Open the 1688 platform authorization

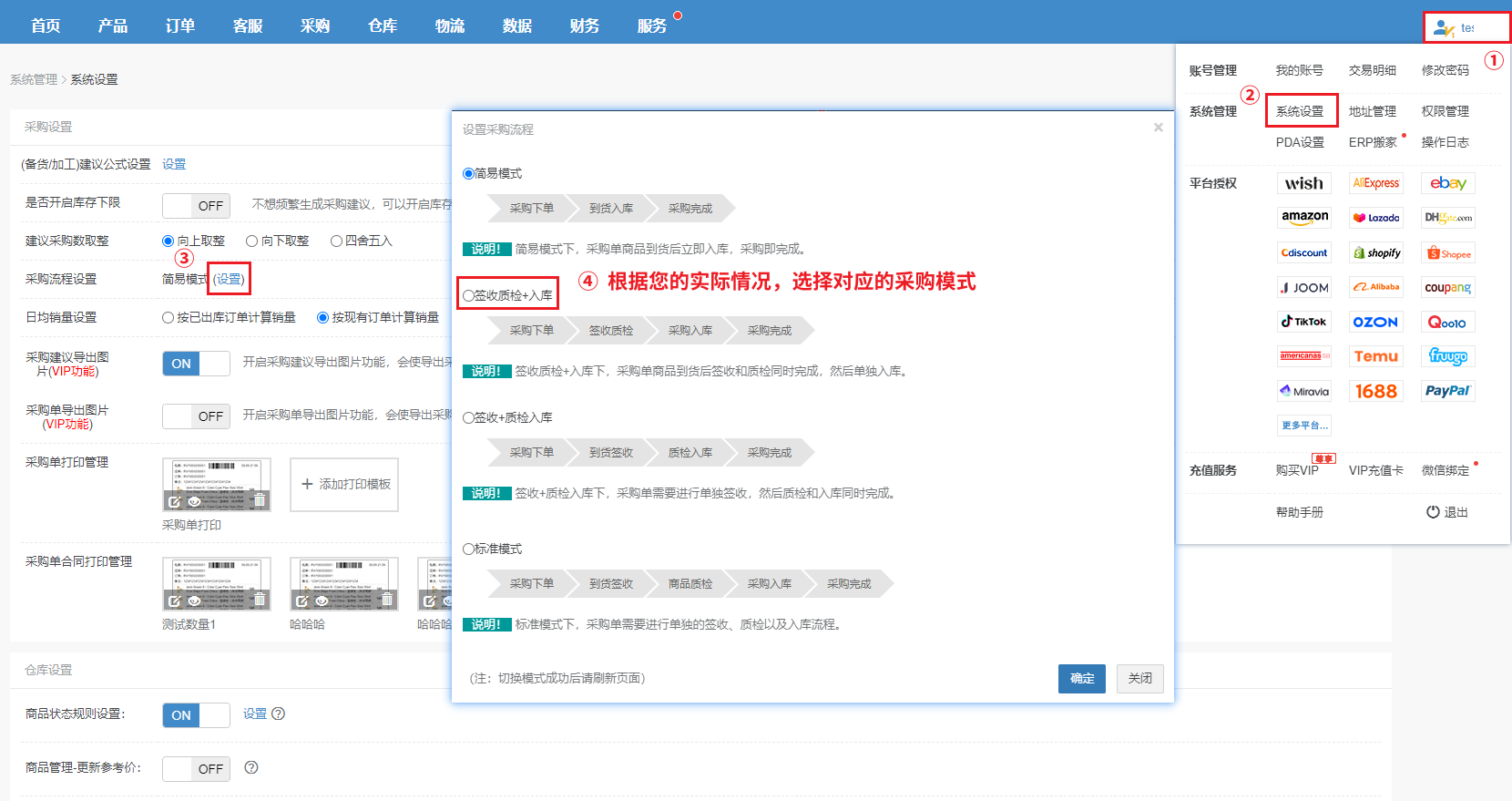(1375, 391)
